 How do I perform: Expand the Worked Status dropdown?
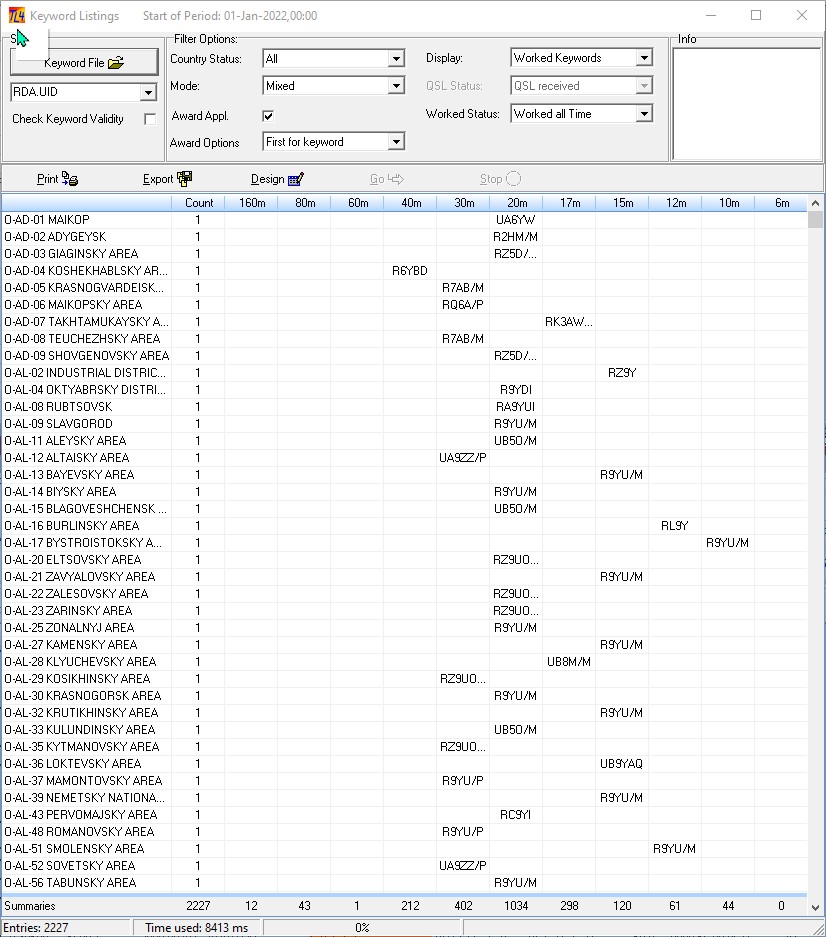point(644,114)
